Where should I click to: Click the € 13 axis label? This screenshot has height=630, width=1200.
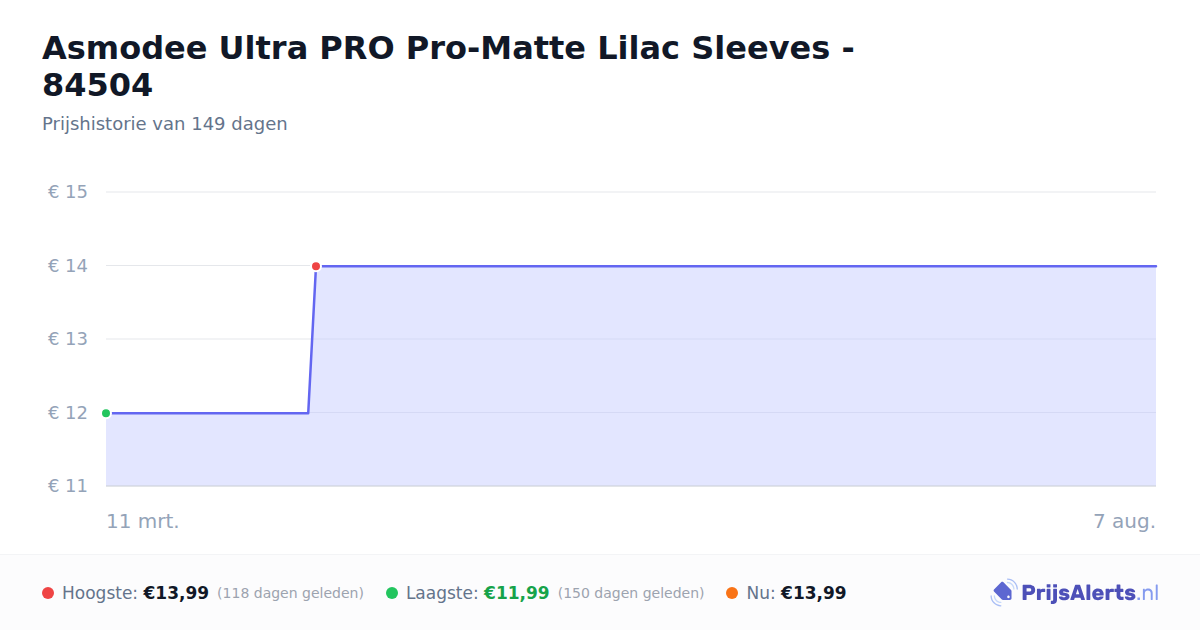click(68, 339)
